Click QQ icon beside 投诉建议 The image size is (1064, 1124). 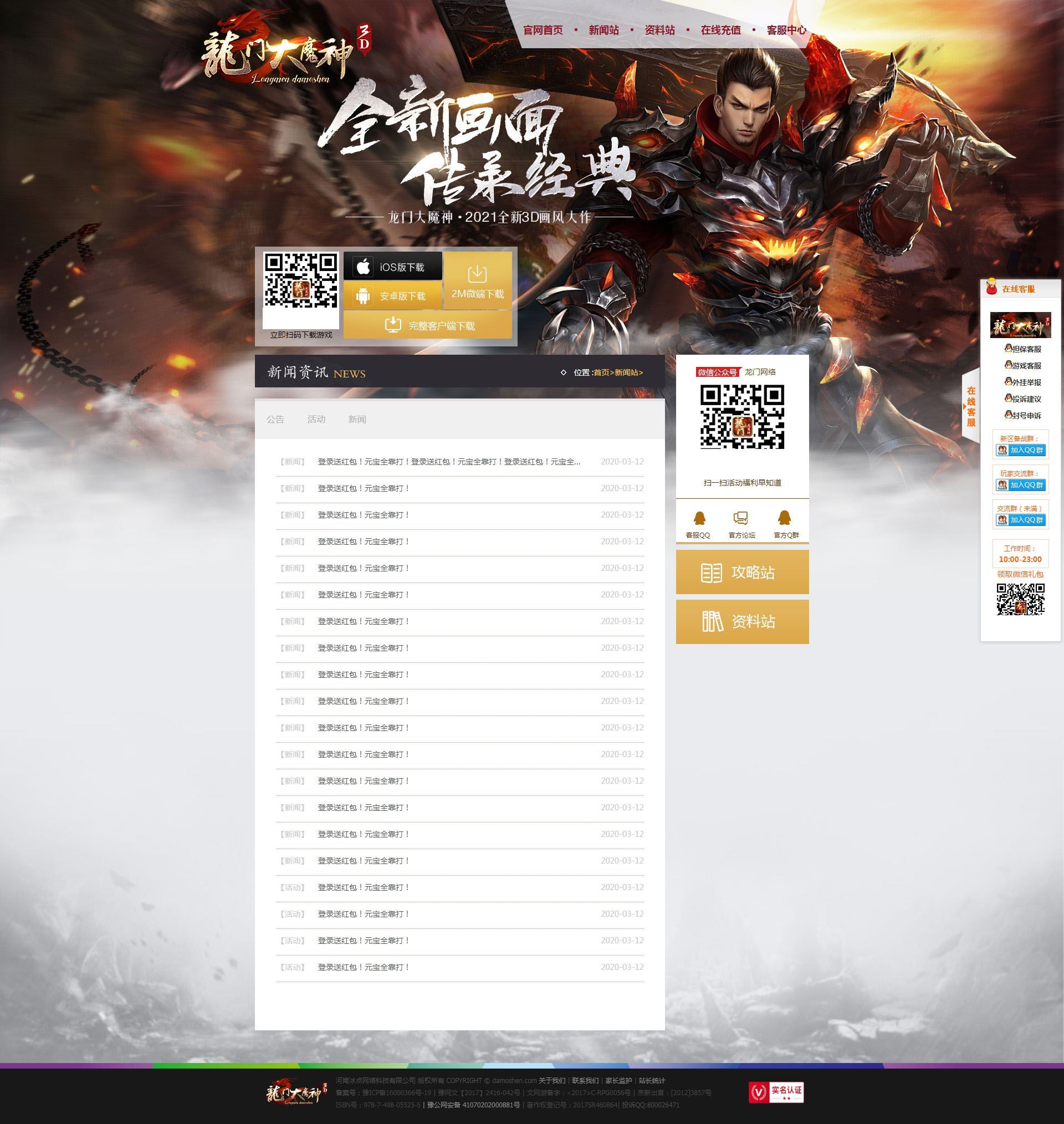click(1008, 398)
